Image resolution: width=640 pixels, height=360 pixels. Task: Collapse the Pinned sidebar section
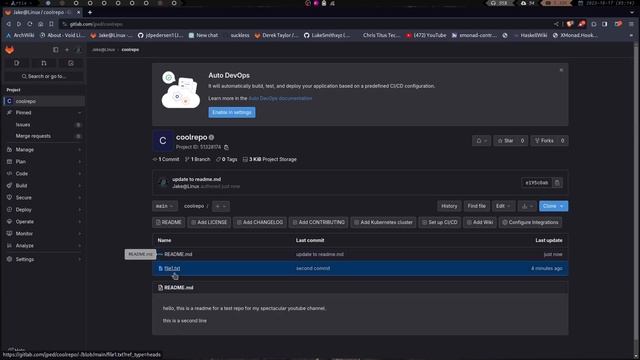pos(44,113)
